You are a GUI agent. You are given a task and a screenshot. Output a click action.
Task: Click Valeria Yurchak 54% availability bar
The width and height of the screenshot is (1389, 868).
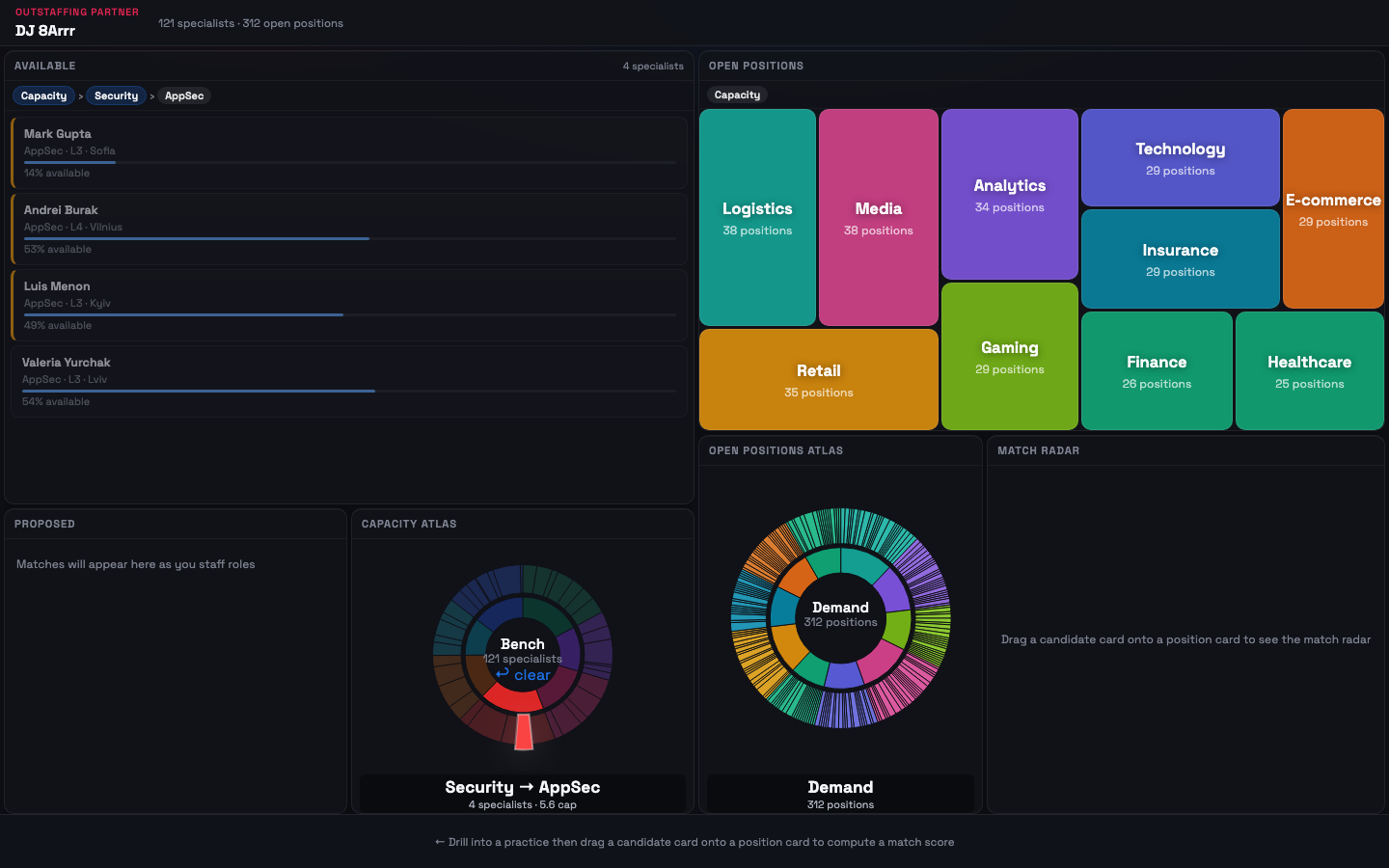tap(349, 391)
